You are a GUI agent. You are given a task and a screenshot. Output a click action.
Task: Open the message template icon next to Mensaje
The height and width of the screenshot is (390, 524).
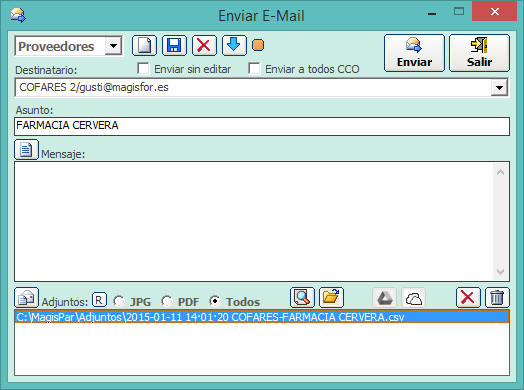pyautogui.click(x=26, y=149)
